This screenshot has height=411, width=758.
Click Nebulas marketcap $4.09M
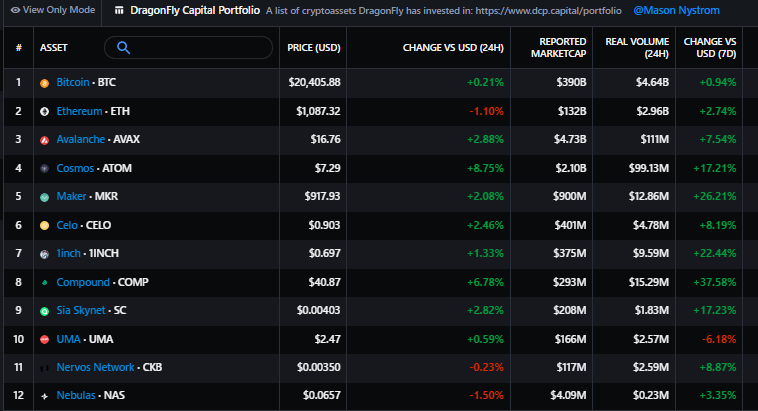click(x=568, y=396)
